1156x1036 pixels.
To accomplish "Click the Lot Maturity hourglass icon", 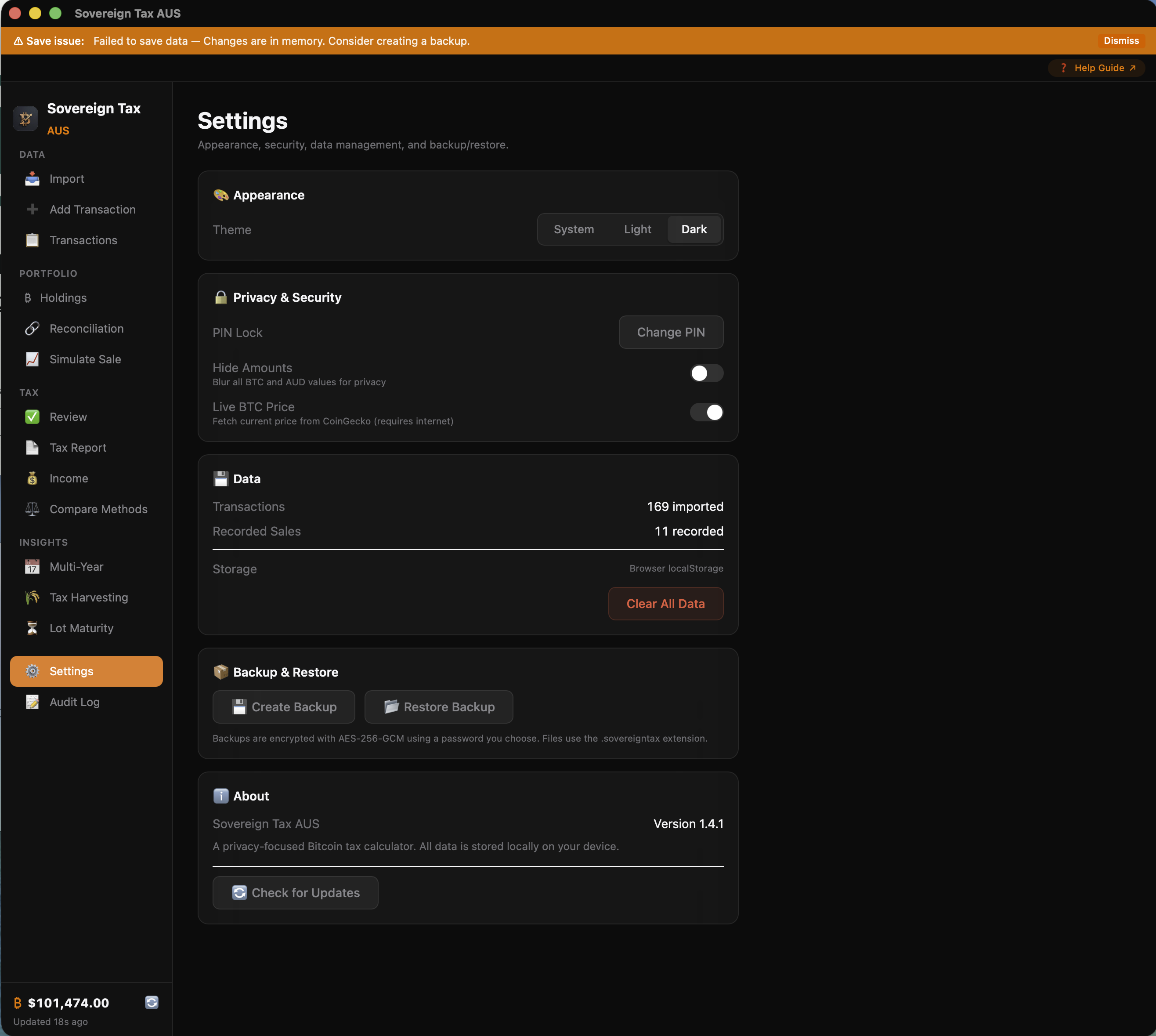I will tap(33, 628).
